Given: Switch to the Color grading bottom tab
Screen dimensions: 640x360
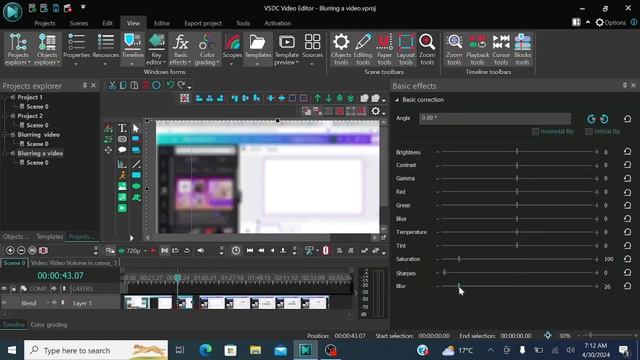Looking at the screenshot, I should (49, 324).
